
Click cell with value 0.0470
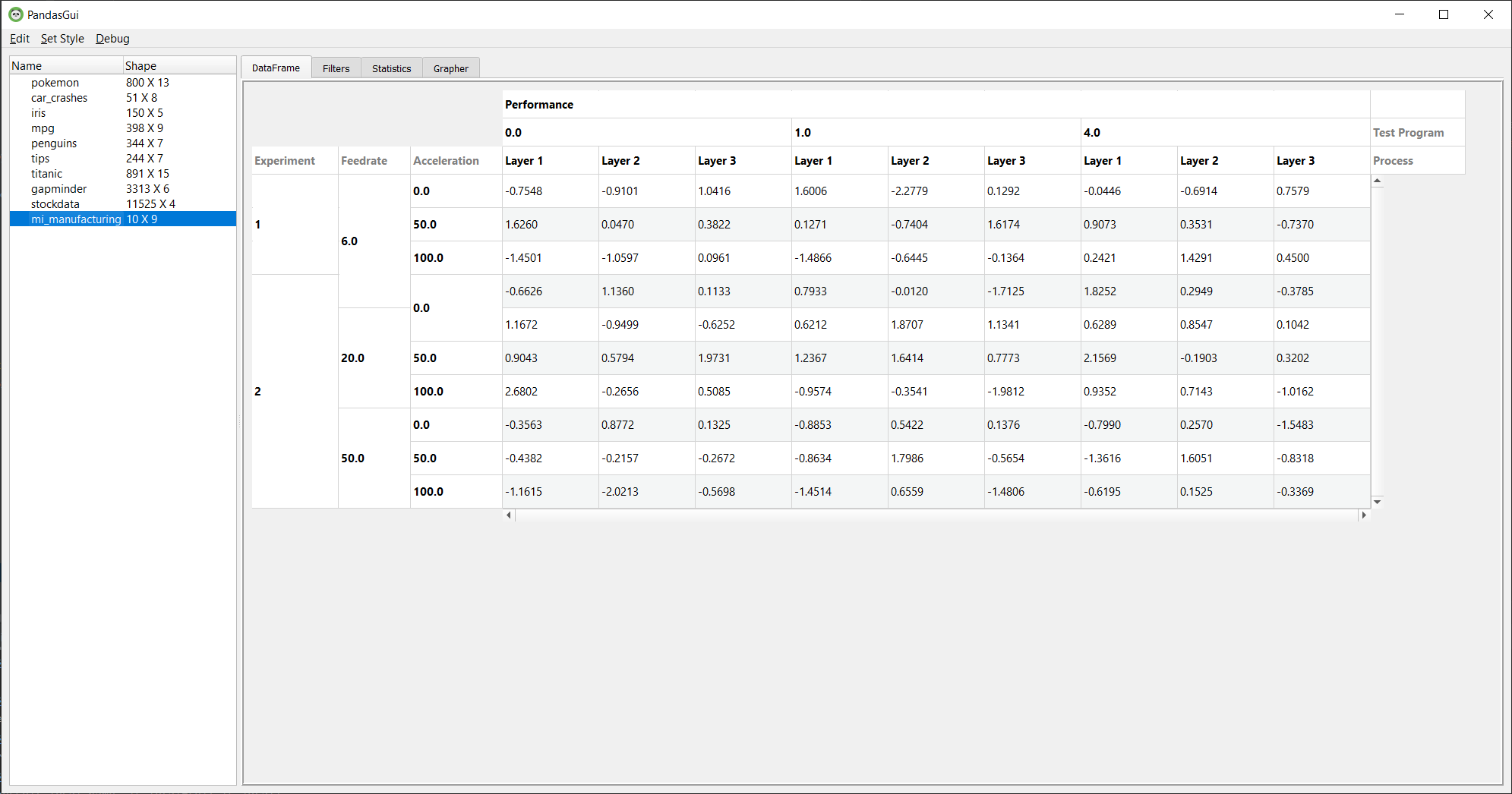tap(646, 225)
